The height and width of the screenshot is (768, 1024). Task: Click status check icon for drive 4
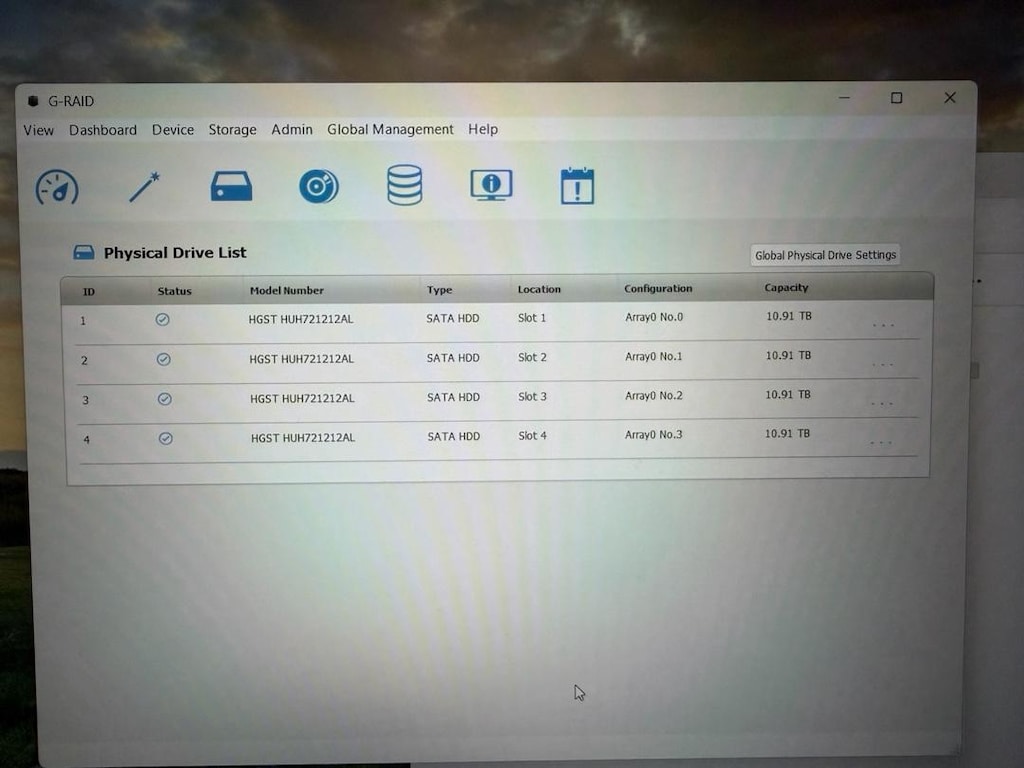point(166,439)
